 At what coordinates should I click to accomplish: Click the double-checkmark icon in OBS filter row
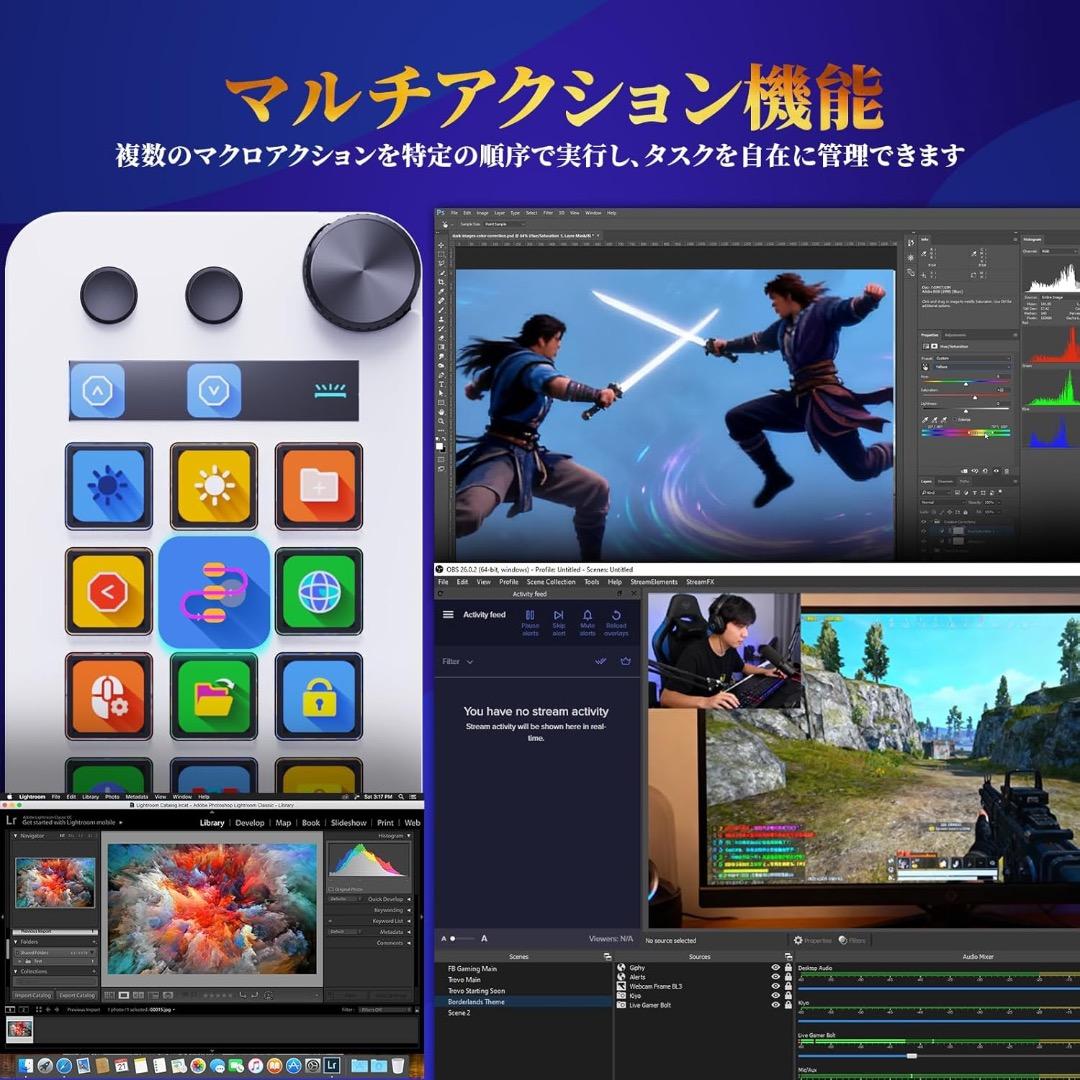pyautogui.click(x=601, y=661)
